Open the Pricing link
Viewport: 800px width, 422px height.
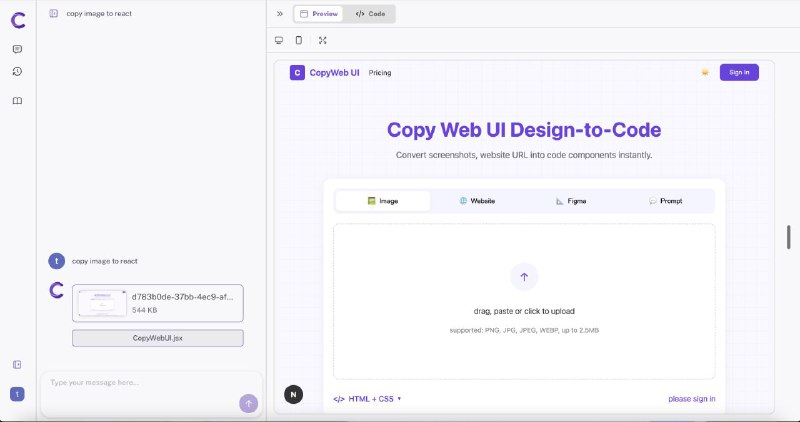tap(380, 72)
